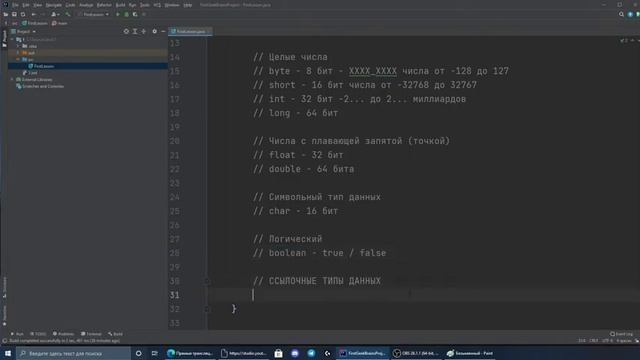Click the UTF-8 encoding status entry
640x360 pixels.
tap(607, 340)
